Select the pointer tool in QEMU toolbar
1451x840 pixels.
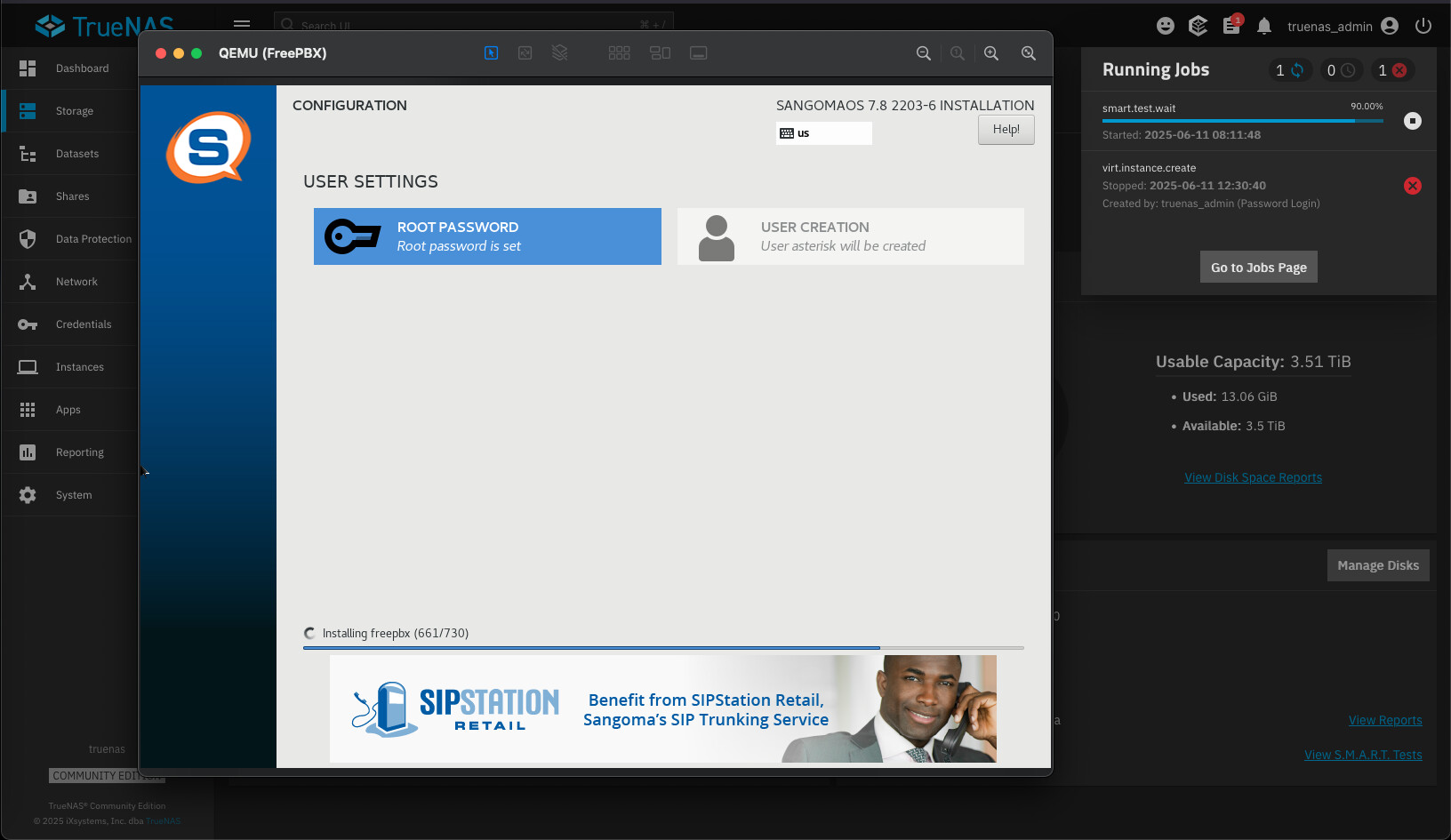coord(491,53)
